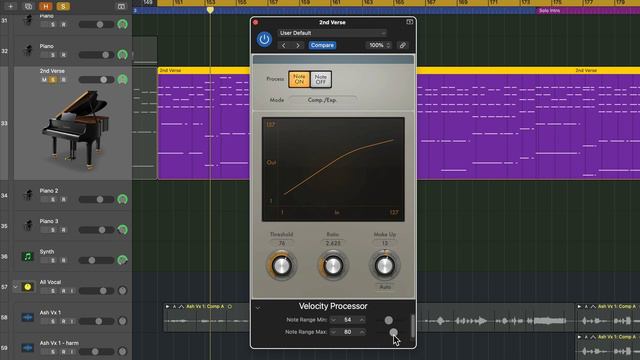Collapse the All Vocal track stack chevron
The width and height of the screenshot is (640, 360).
pyautogui.click(x=15, y=287)
